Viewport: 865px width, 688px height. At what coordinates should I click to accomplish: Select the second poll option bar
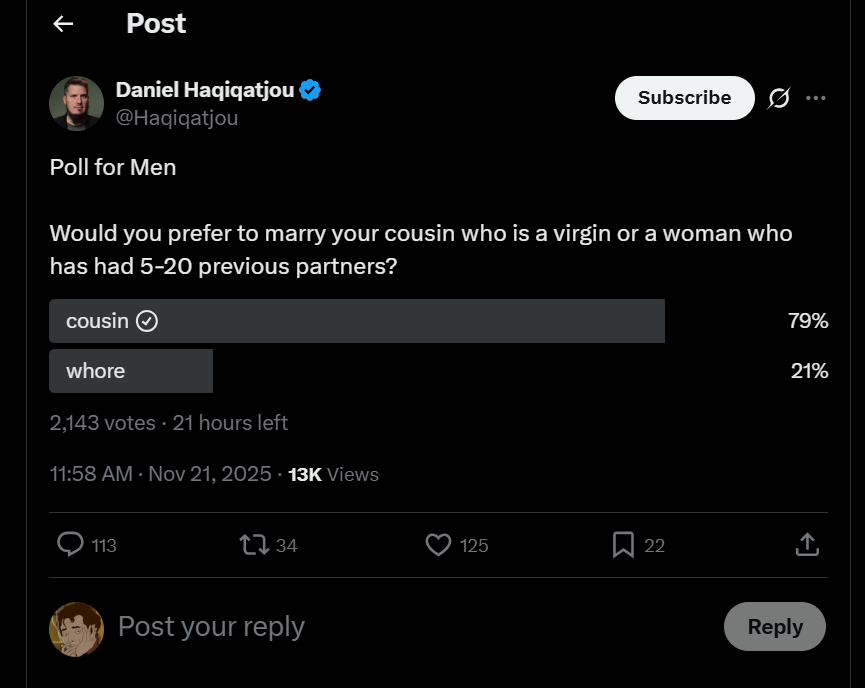[x=131, y=371]
